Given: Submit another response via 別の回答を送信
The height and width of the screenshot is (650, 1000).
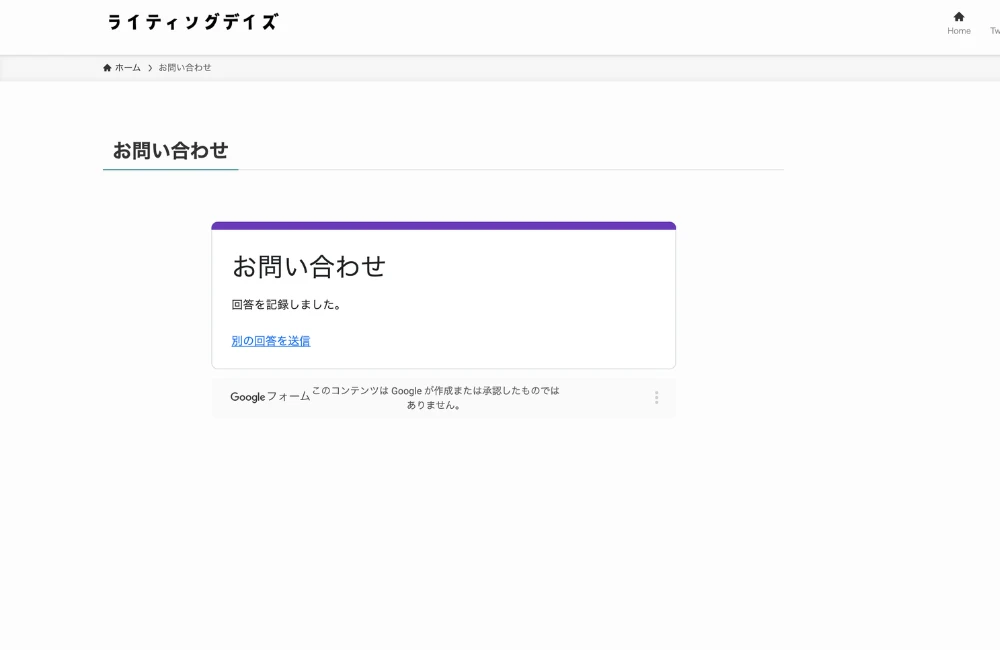Looking at the screenshot, I should pyautogui.click(x=270, y=341).
